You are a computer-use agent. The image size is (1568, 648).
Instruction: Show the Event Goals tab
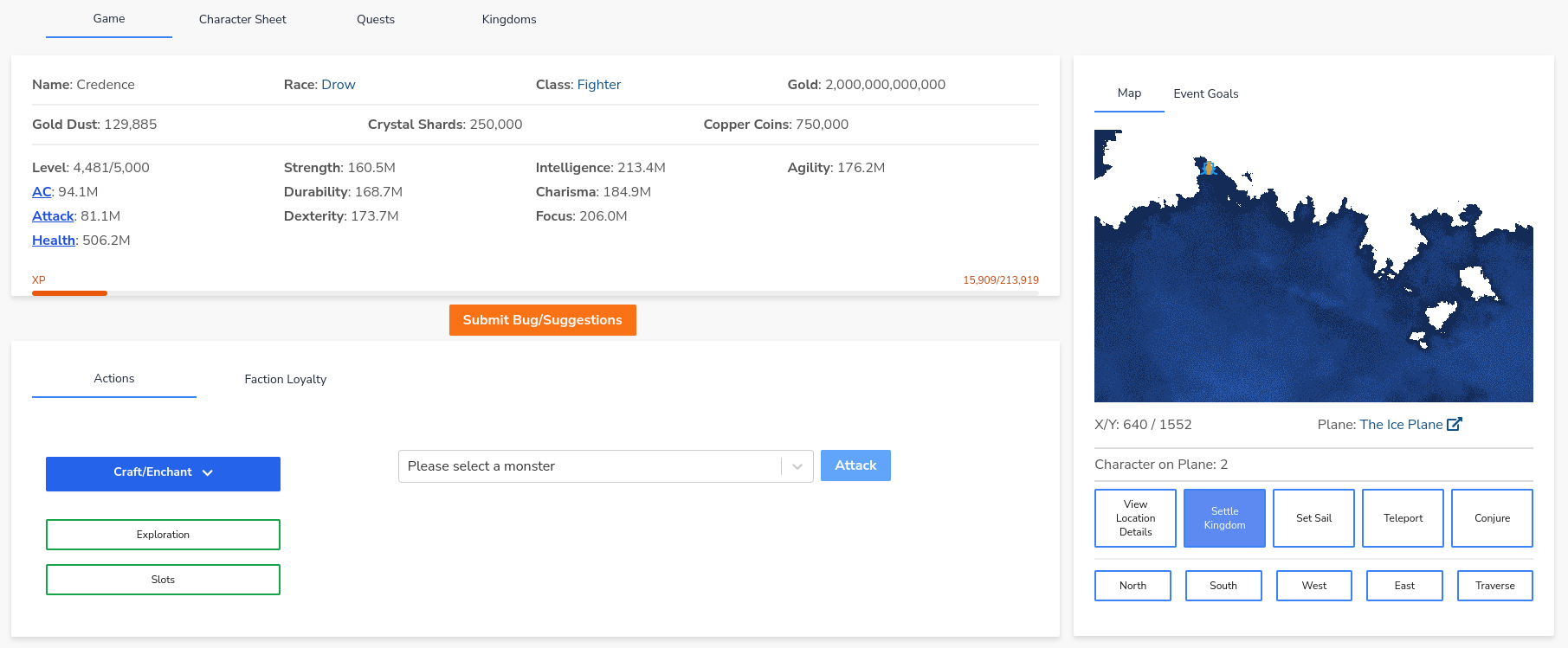(x=1205, y=93)
